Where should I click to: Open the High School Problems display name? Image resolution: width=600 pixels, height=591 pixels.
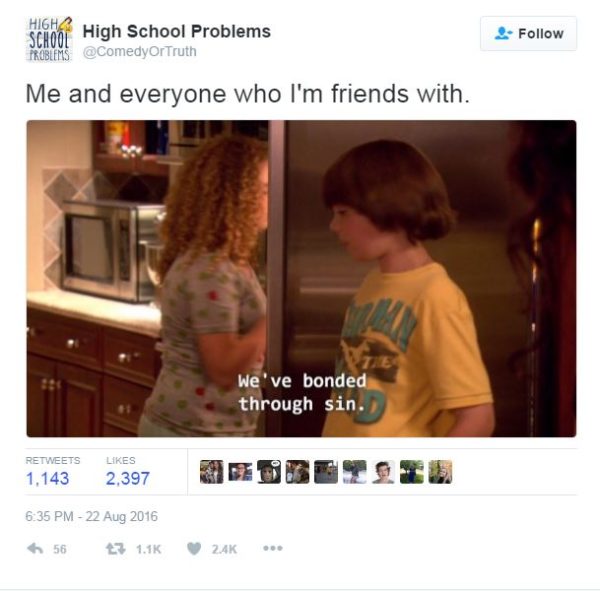[x=177, y=31]
